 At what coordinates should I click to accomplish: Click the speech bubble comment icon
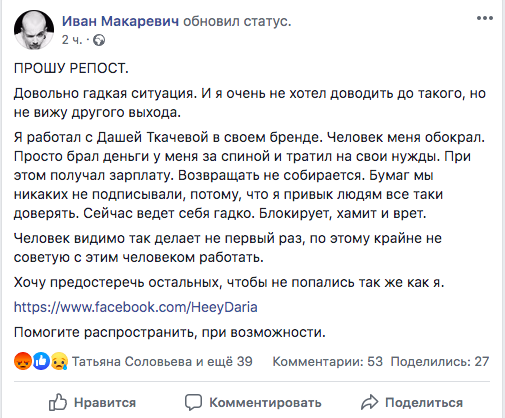[194, 402]
